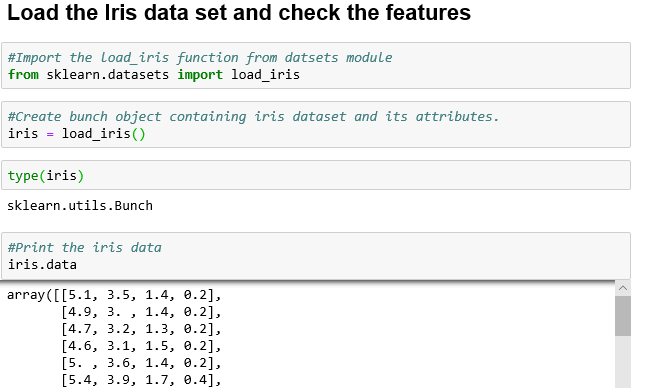The width and height of the screenshot is (652, 388).
Task: Click the code cell 'type(iris)'
Action: click(x=316, y=175)
